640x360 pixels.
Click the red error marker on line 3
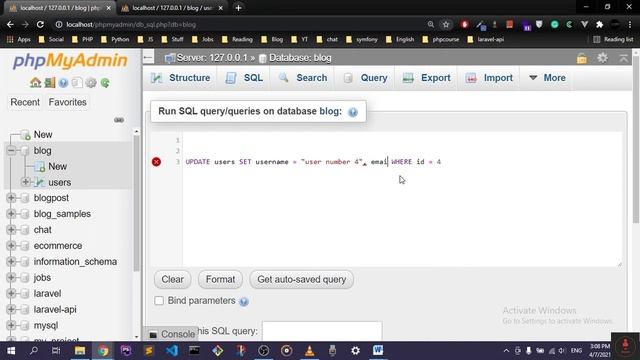[156, 162]
